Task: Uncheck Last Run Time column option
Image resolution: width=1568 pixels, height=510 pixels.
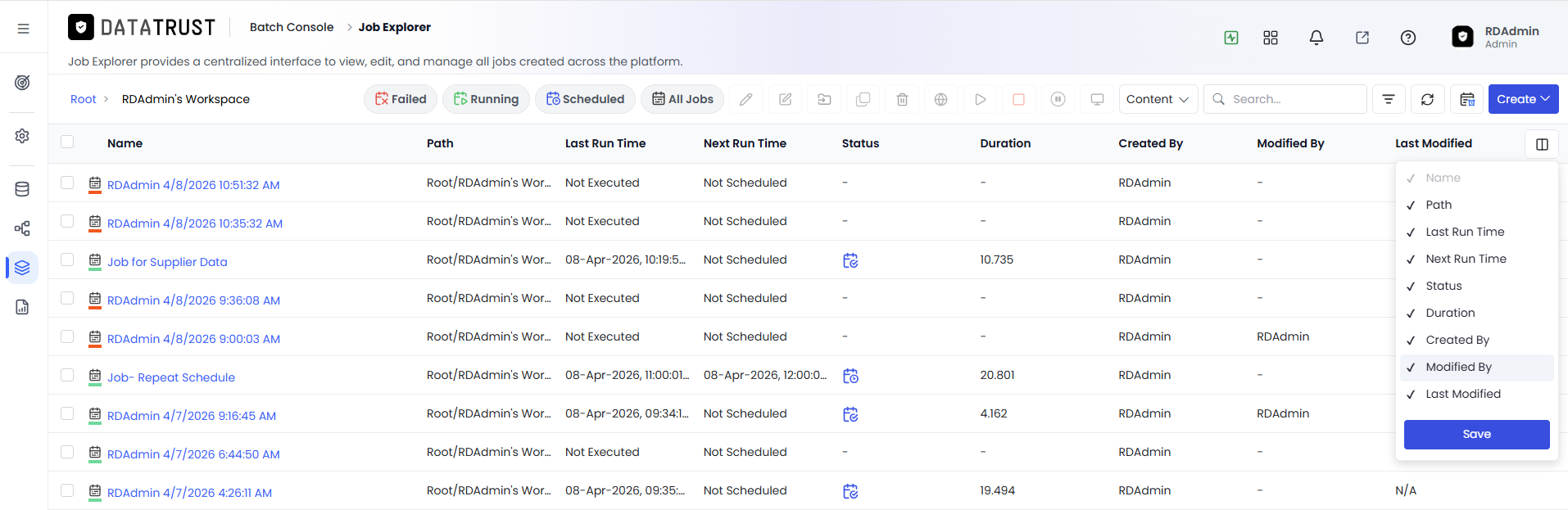Action: tap(1476, 232)
